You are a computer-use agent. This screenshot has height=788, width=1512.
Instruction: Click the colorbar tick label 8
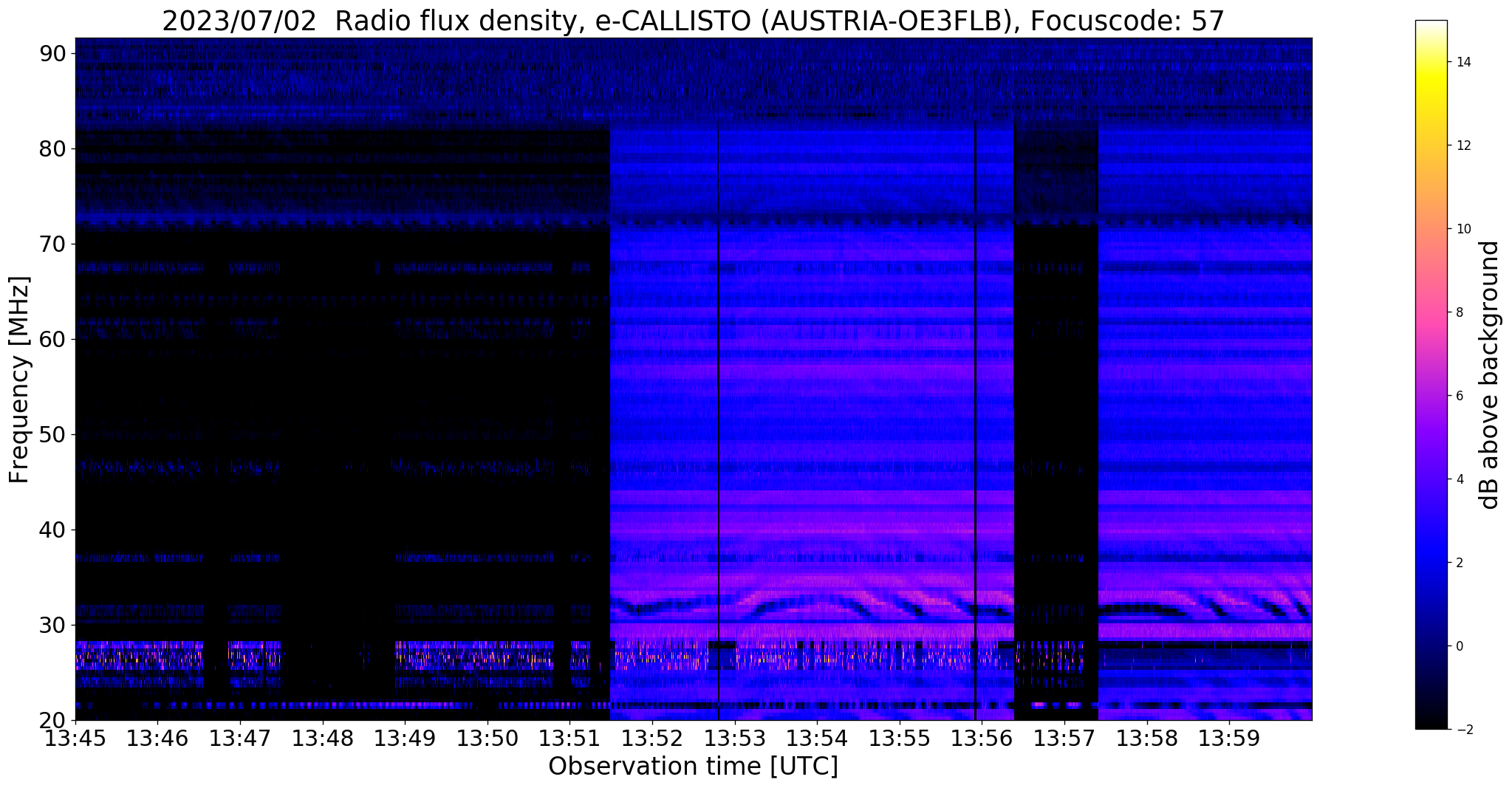point(1459,312)
